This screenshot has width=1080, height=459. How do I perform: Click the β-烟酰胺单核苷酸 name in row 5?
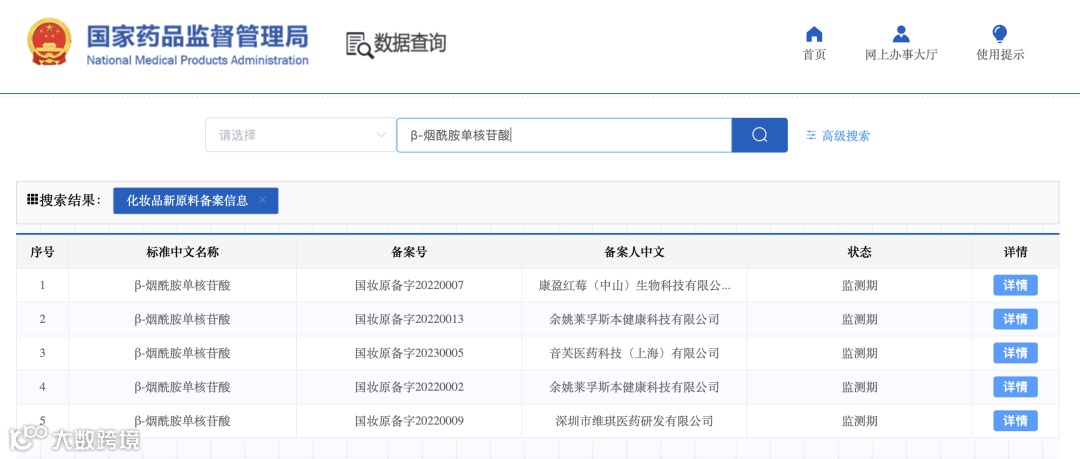pos(183,420)
